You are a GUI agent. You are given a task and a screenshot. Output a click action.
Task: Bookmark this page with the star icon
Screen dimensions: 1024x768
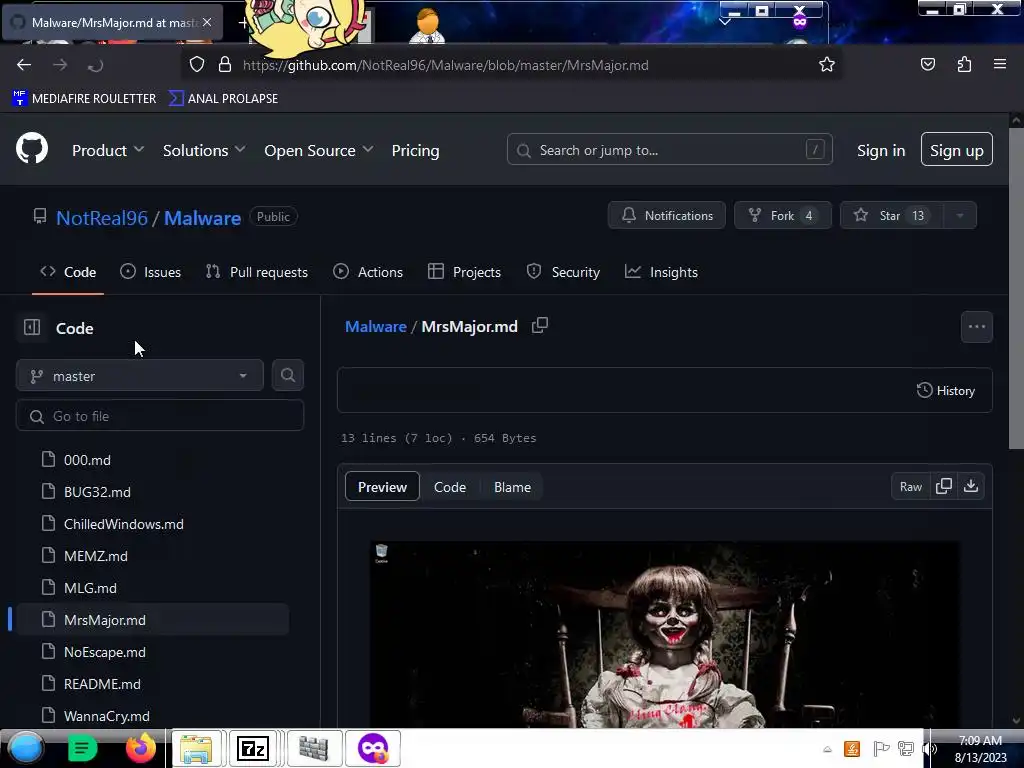827,65
